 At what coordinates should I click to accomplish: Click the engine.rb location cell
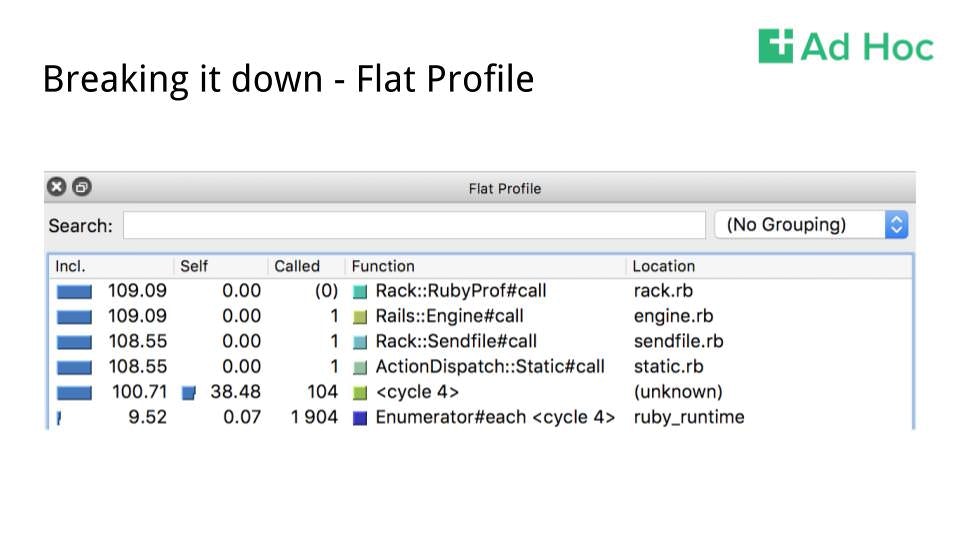[x=673, y=316]
